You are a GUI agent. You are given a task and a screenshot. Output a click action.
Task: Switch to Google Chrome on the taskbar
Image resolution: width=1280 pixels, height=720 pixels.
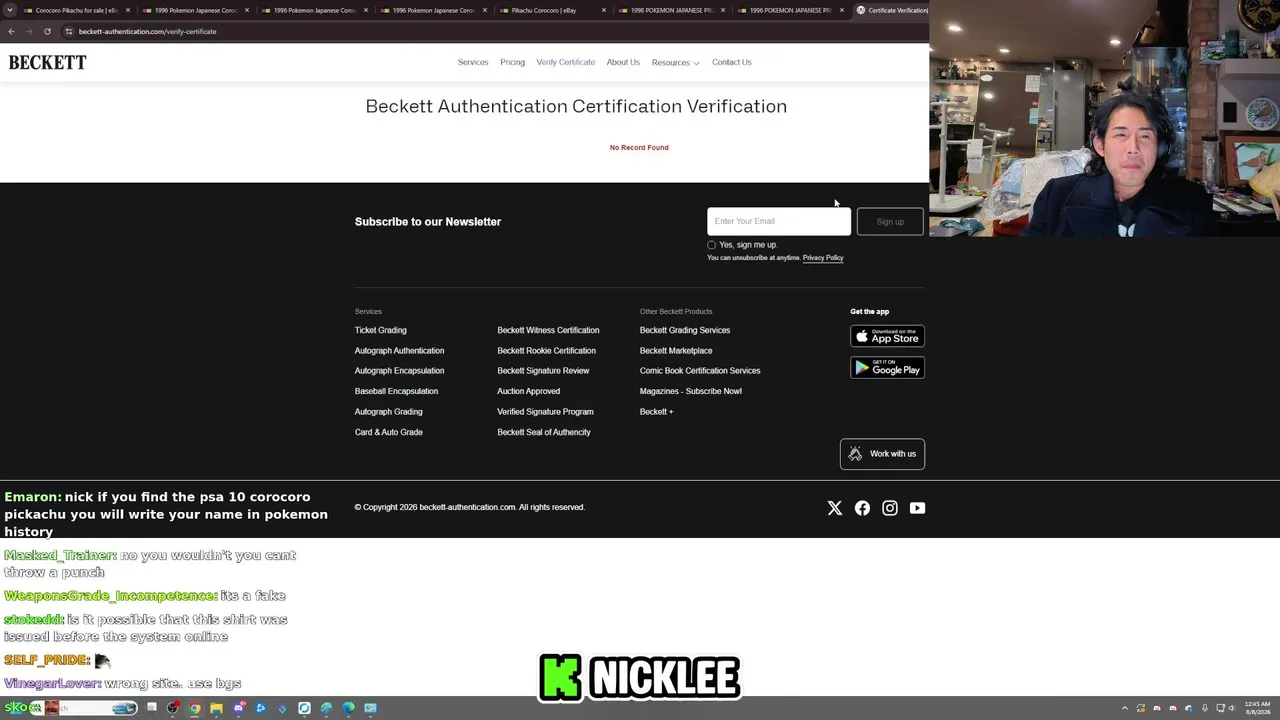pos(195,708)
